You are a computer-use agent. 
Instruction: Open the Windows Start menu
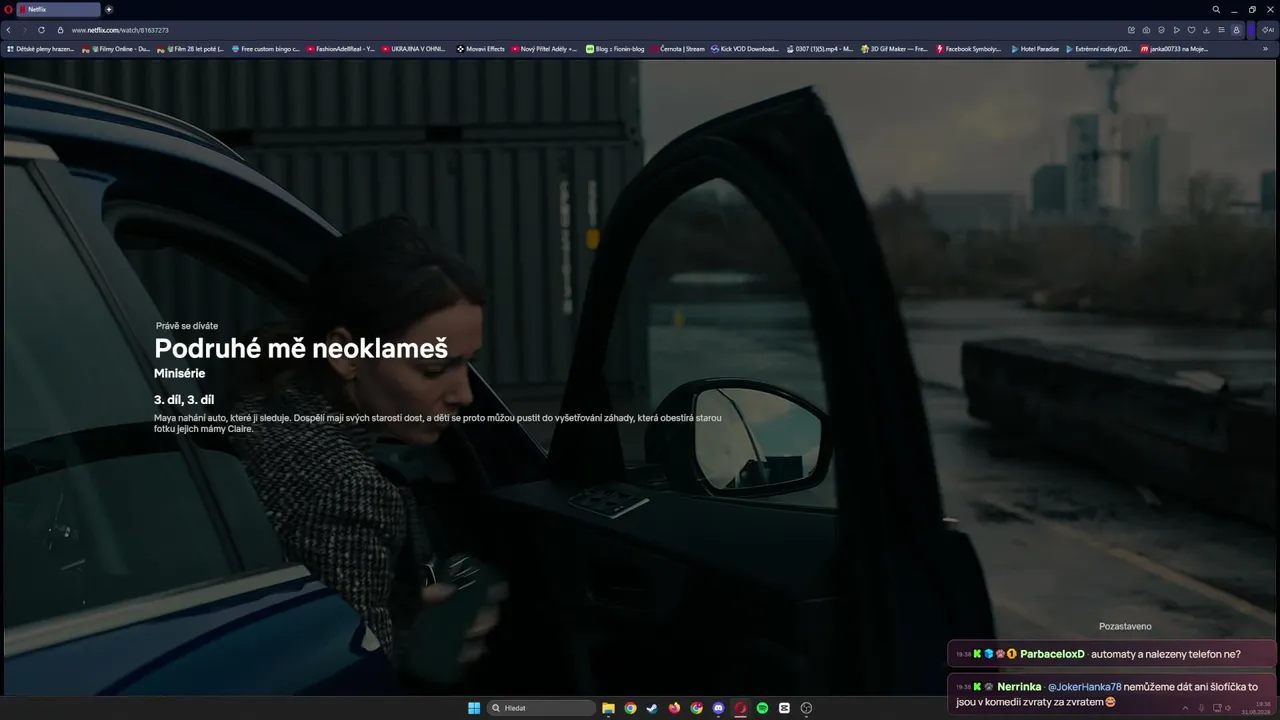tap(474, 708)
